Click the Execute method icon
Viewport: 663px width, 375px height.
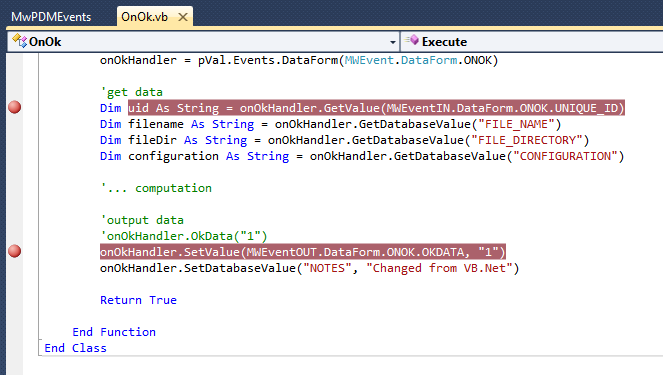(412, 41)
